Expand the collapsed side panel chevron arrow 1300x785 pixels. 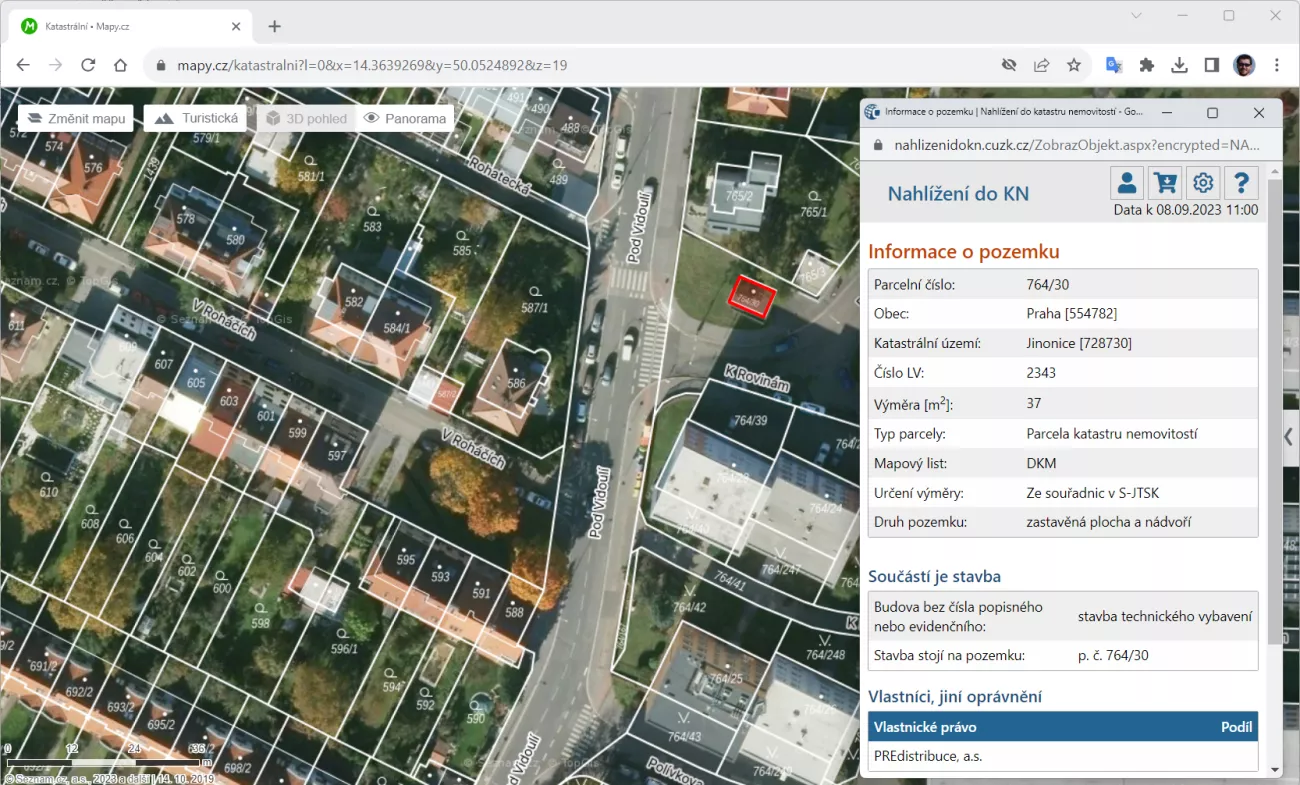pyautogui.click(x=1288, y=437)
